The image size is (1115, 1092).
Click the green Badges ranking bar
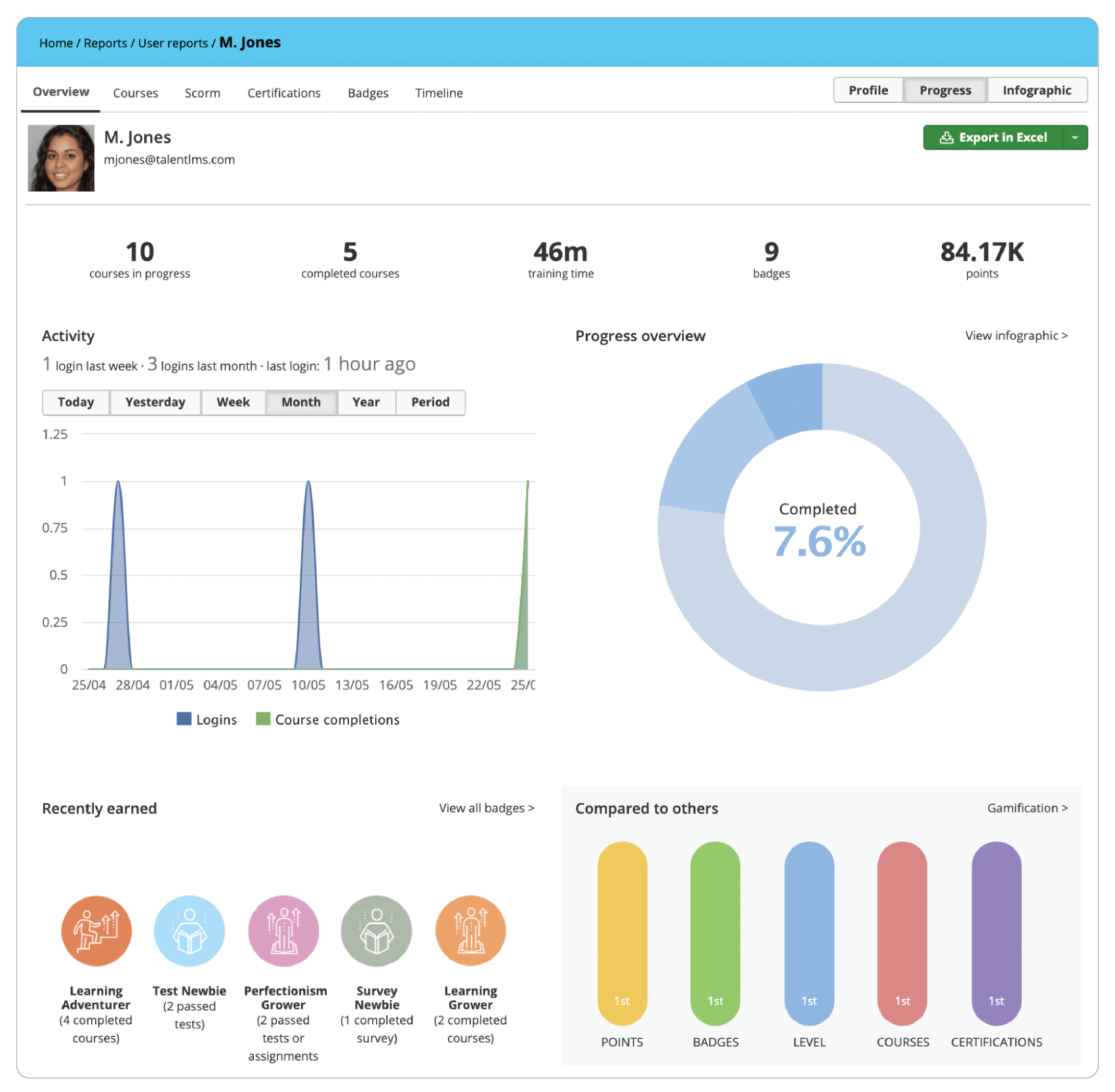[716, 933]
